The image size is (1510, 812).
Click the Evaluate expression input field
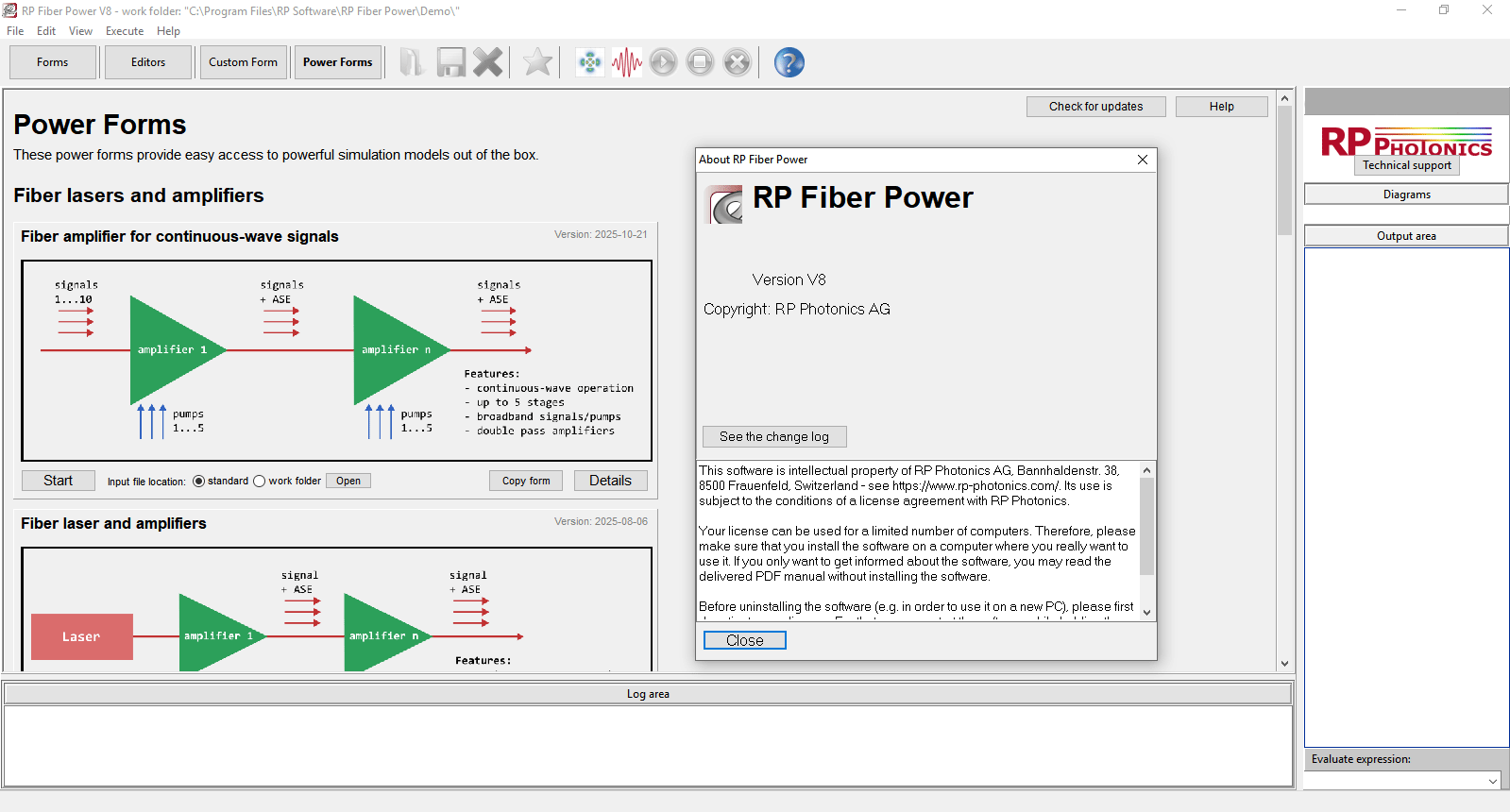point(1396,781)
